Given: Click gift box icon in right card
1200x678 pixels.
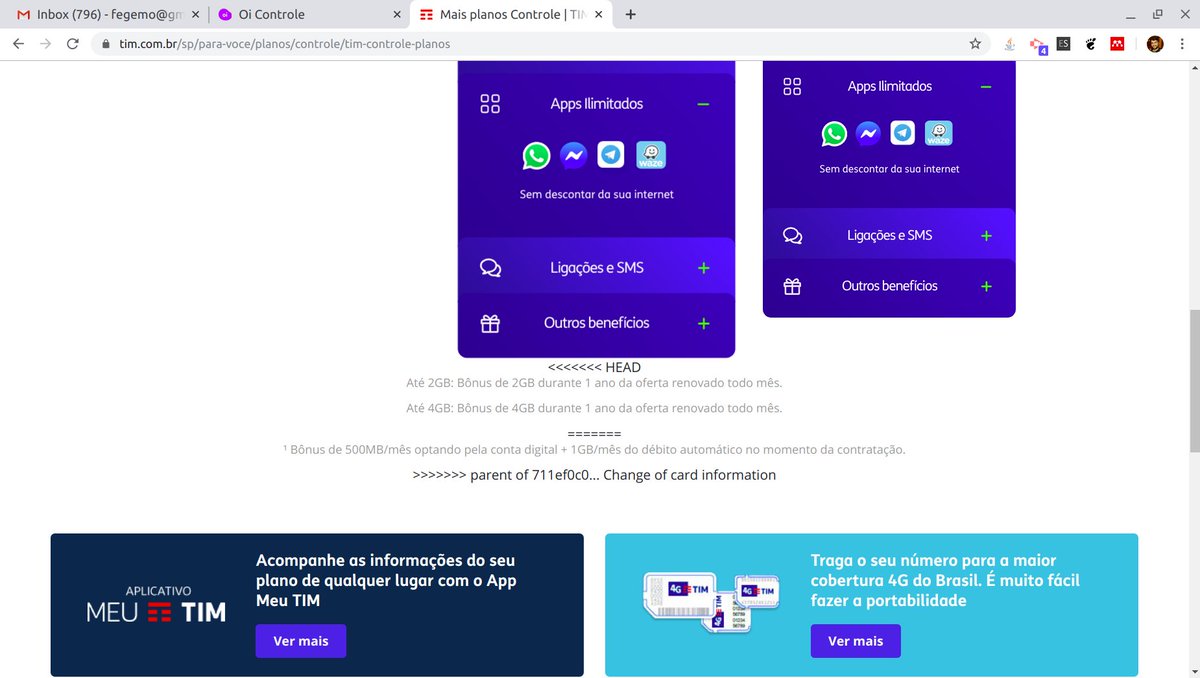Looking at the screenshot, I should [x=792, y=286].
